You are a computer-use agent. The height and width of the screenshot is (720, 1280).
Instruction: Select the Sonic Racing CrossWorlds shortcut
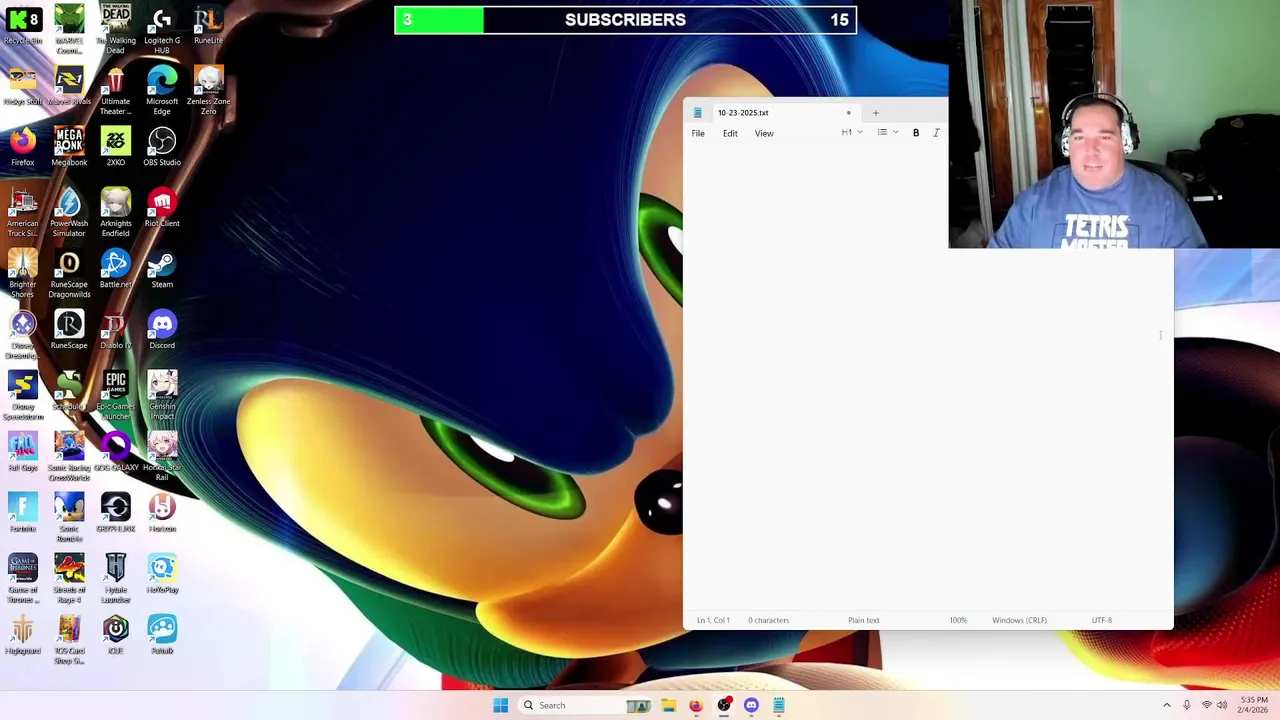[x=69, y=457]
